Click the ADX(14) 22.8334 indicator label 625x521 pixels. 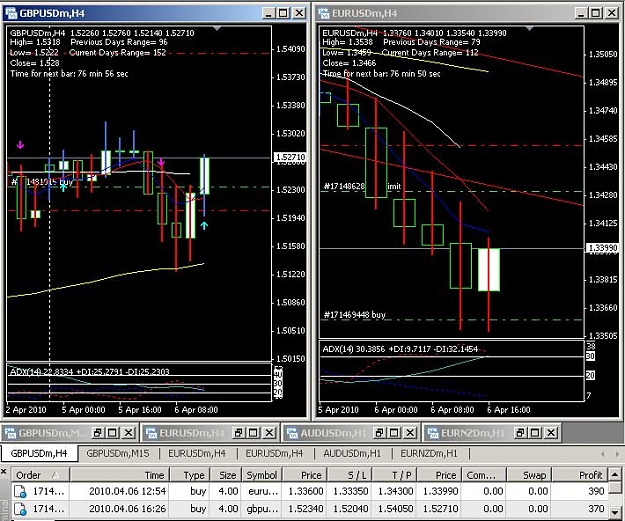click(x=90, y=372)
